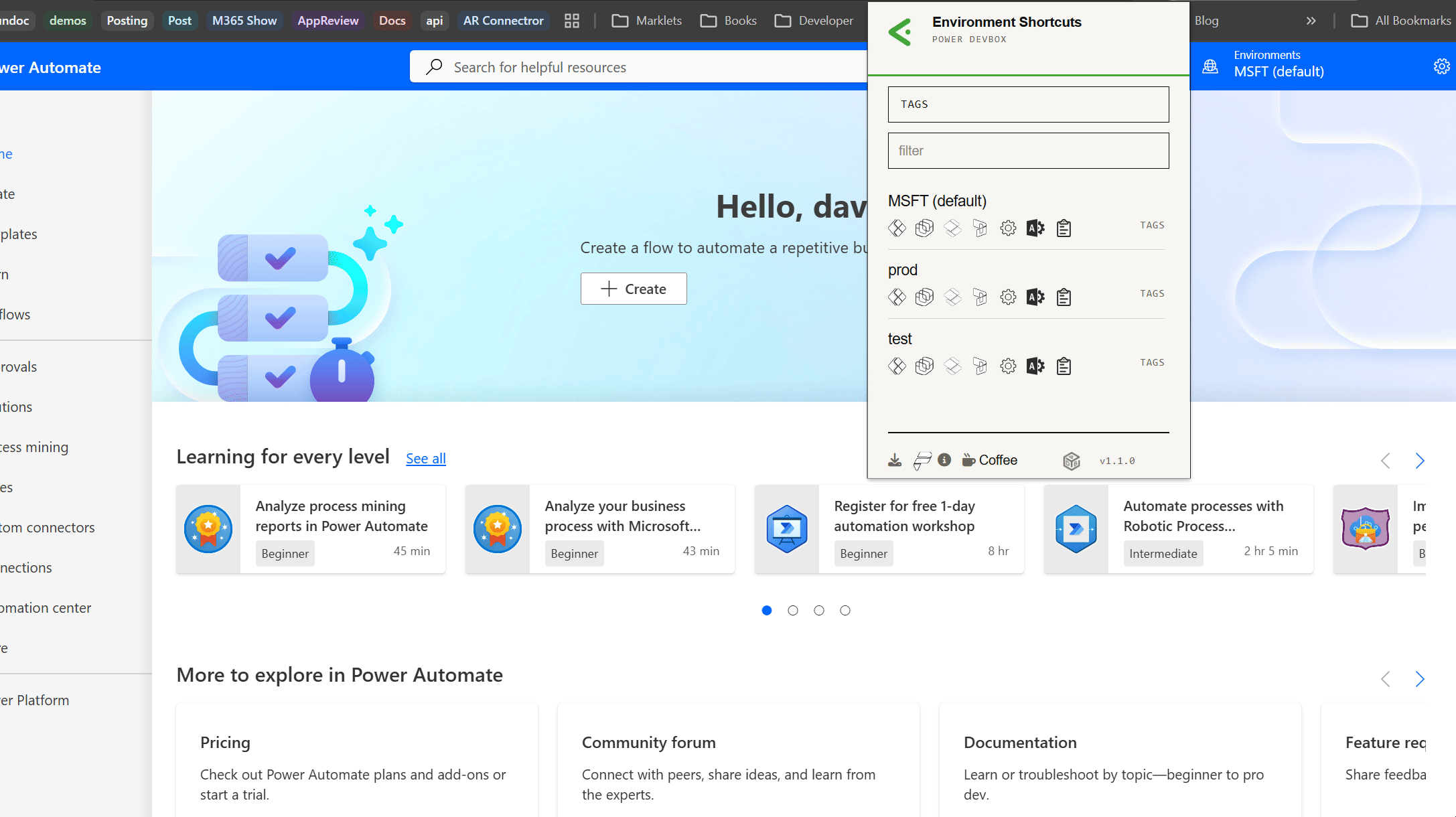1456x817 pixels.
Task: Open admin center icon for MSFT (default)
Action: 1035,228
